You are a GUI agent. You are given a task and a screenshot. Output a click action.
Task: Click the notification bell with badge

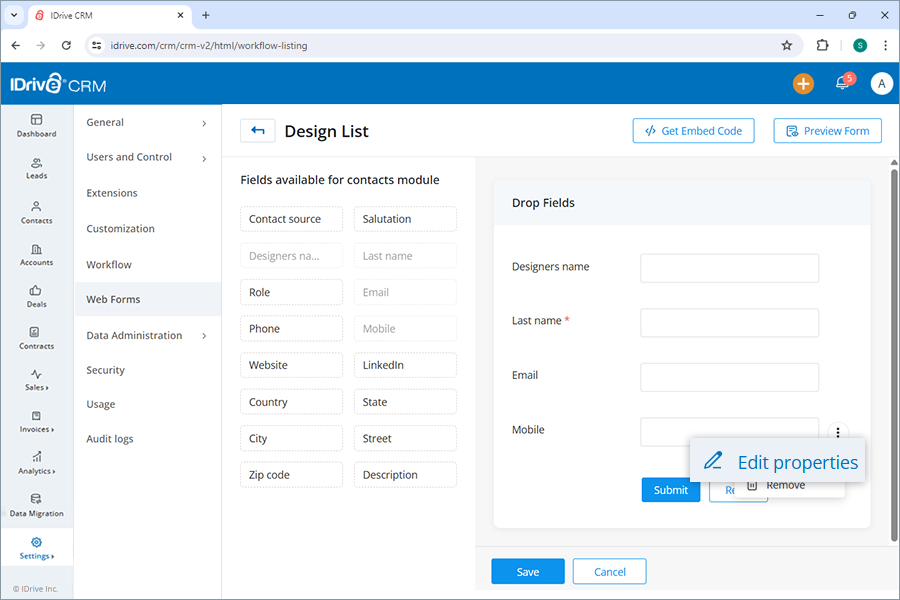coord(841,83)
